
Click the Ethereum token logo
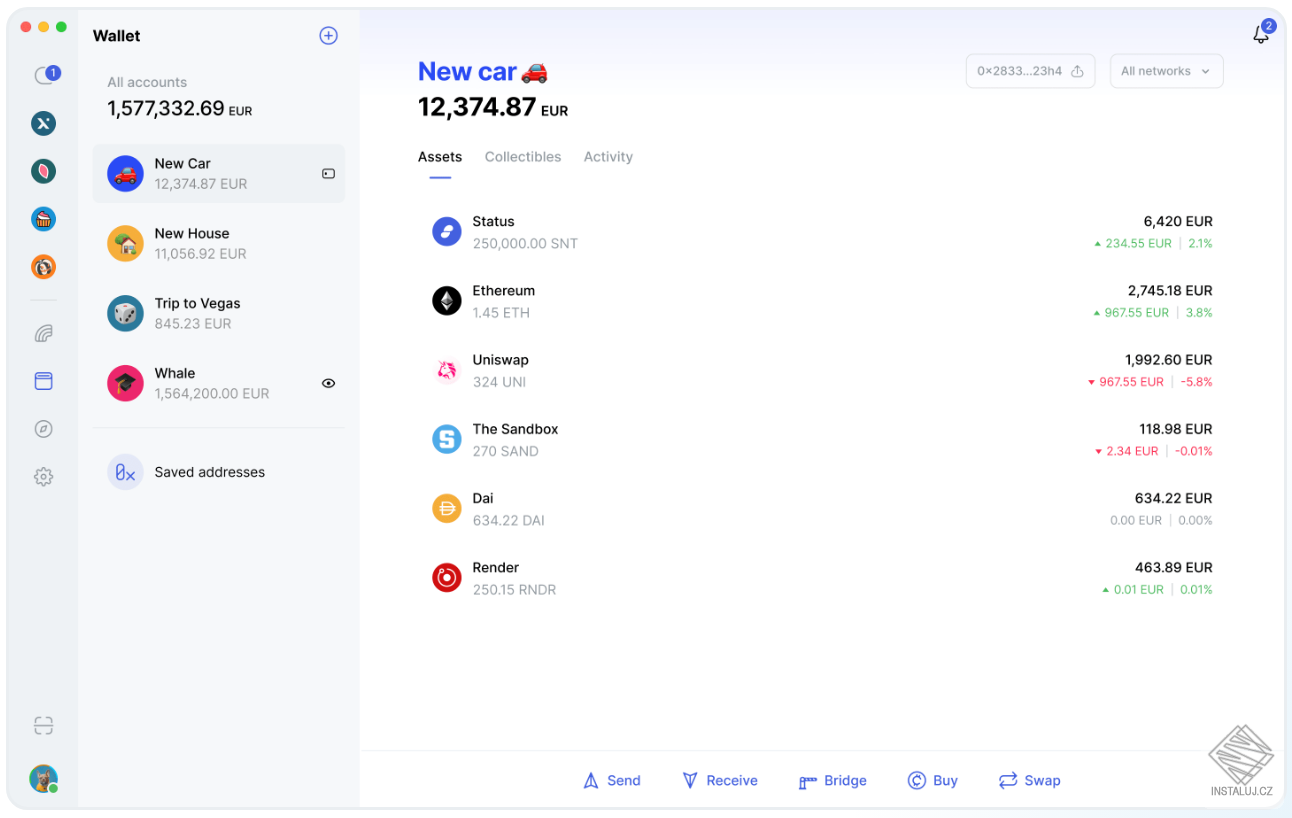446,301
